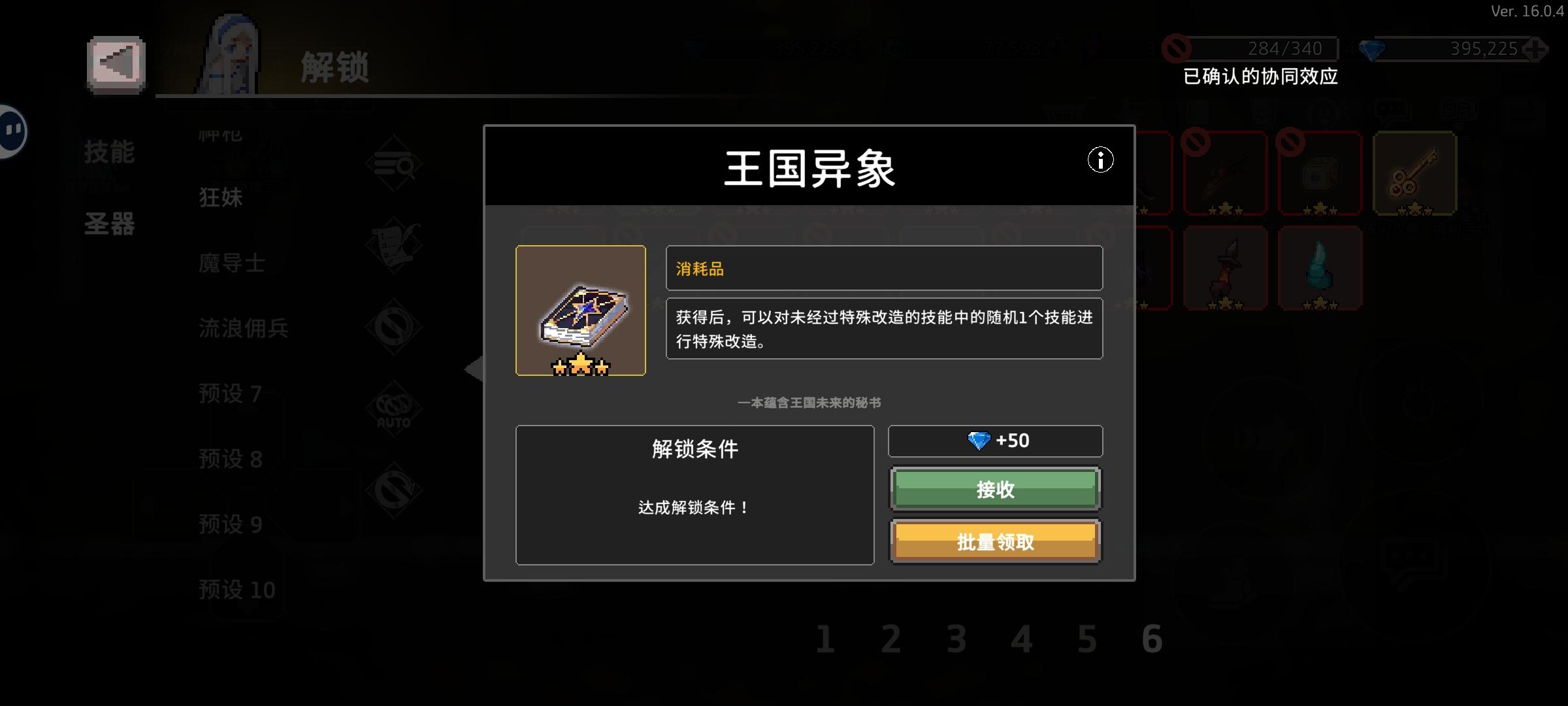Select the 狂妹 preset entry
This screenshot has height=706, width=1568.
click(221, 197)
